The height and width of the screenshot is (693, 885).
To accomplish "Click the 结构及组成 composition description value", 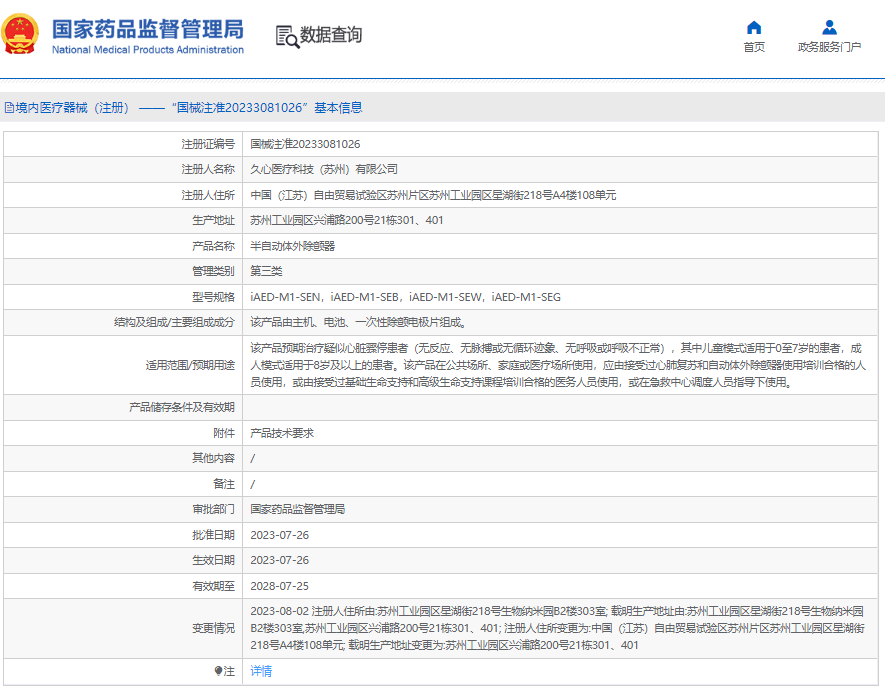I will (x=358, y=322).
